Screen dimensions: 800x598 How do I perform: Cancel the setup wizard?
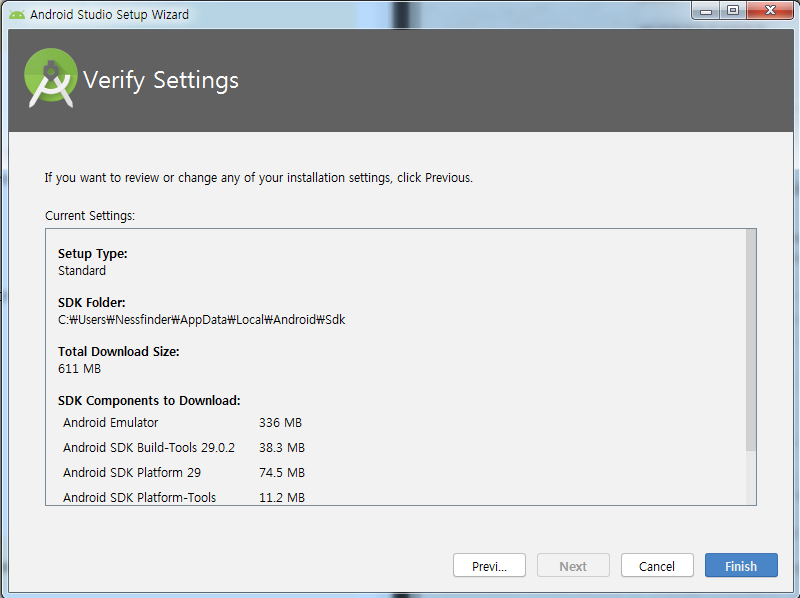(x=657, y=565)
